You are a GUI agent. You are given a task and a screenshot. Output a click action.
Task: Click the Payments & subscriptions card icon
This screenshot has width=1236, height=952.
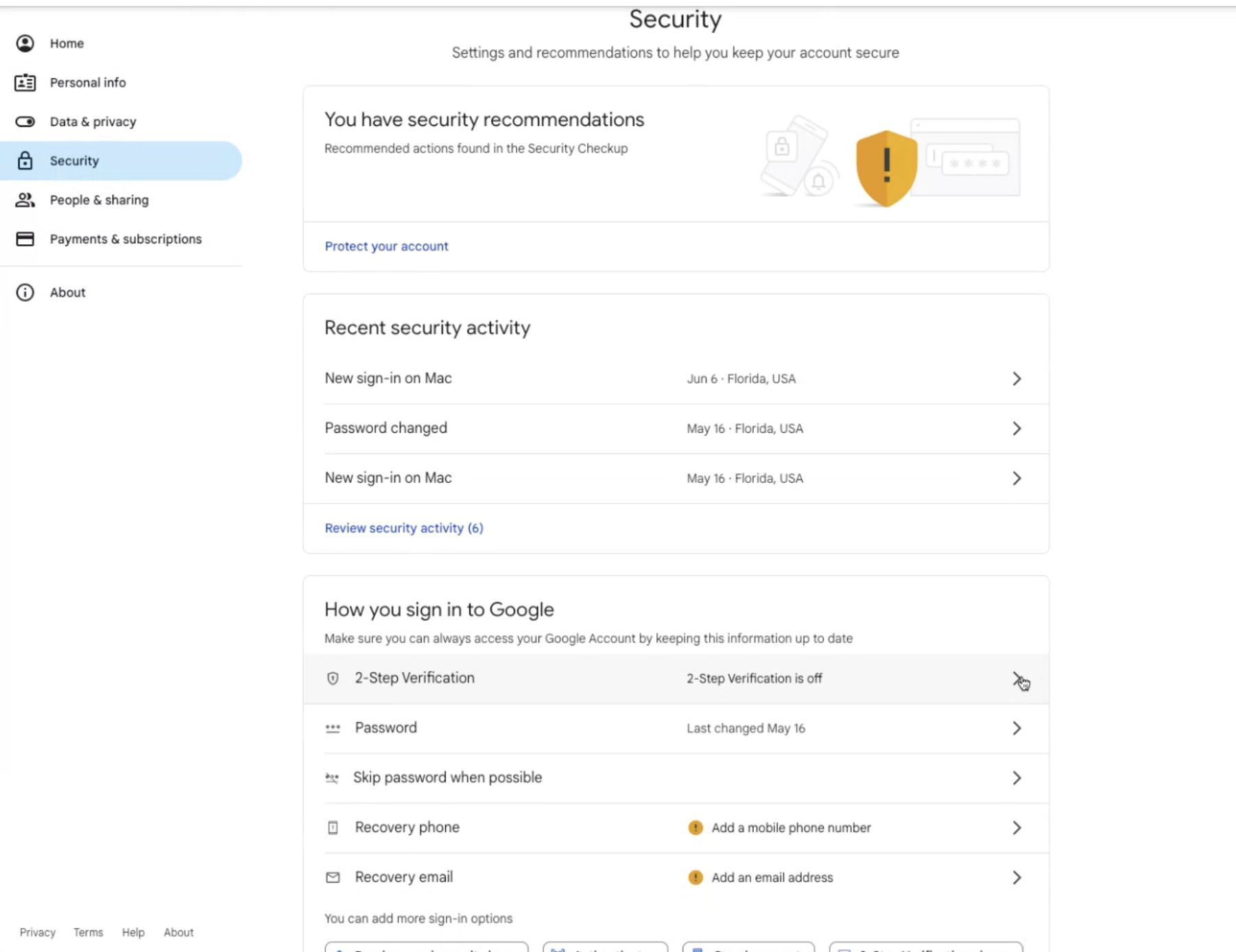pos(25,239)
